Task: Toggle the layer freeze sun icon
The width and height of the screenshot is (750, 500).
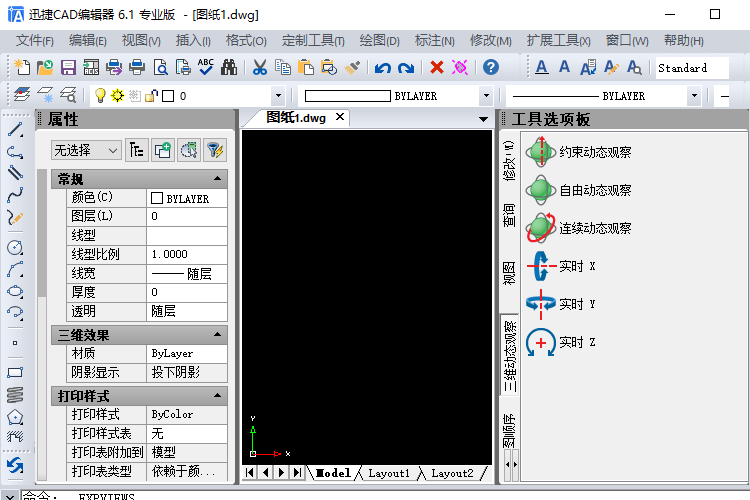Action: point(117,96)
